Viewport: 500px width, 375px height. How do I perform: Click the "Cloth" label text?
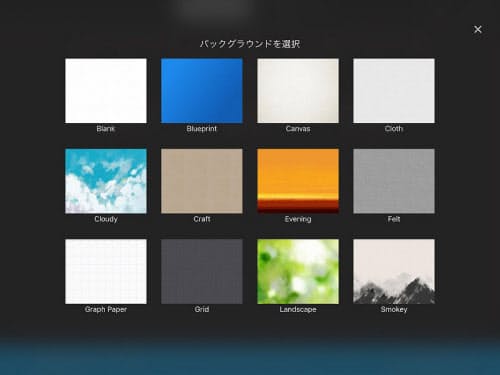(394, 129)
